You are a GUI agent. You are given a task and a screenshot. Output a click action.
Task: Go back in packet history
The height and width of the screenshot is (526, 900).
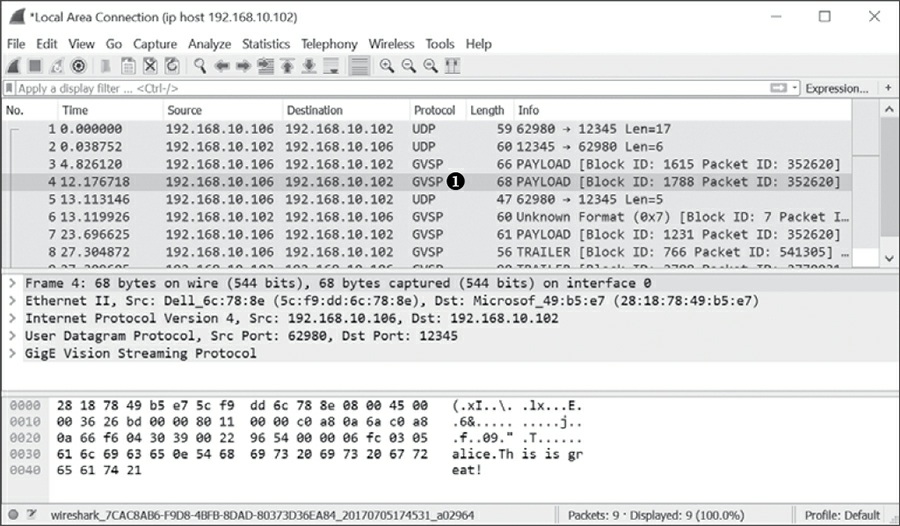pos(222,66)
